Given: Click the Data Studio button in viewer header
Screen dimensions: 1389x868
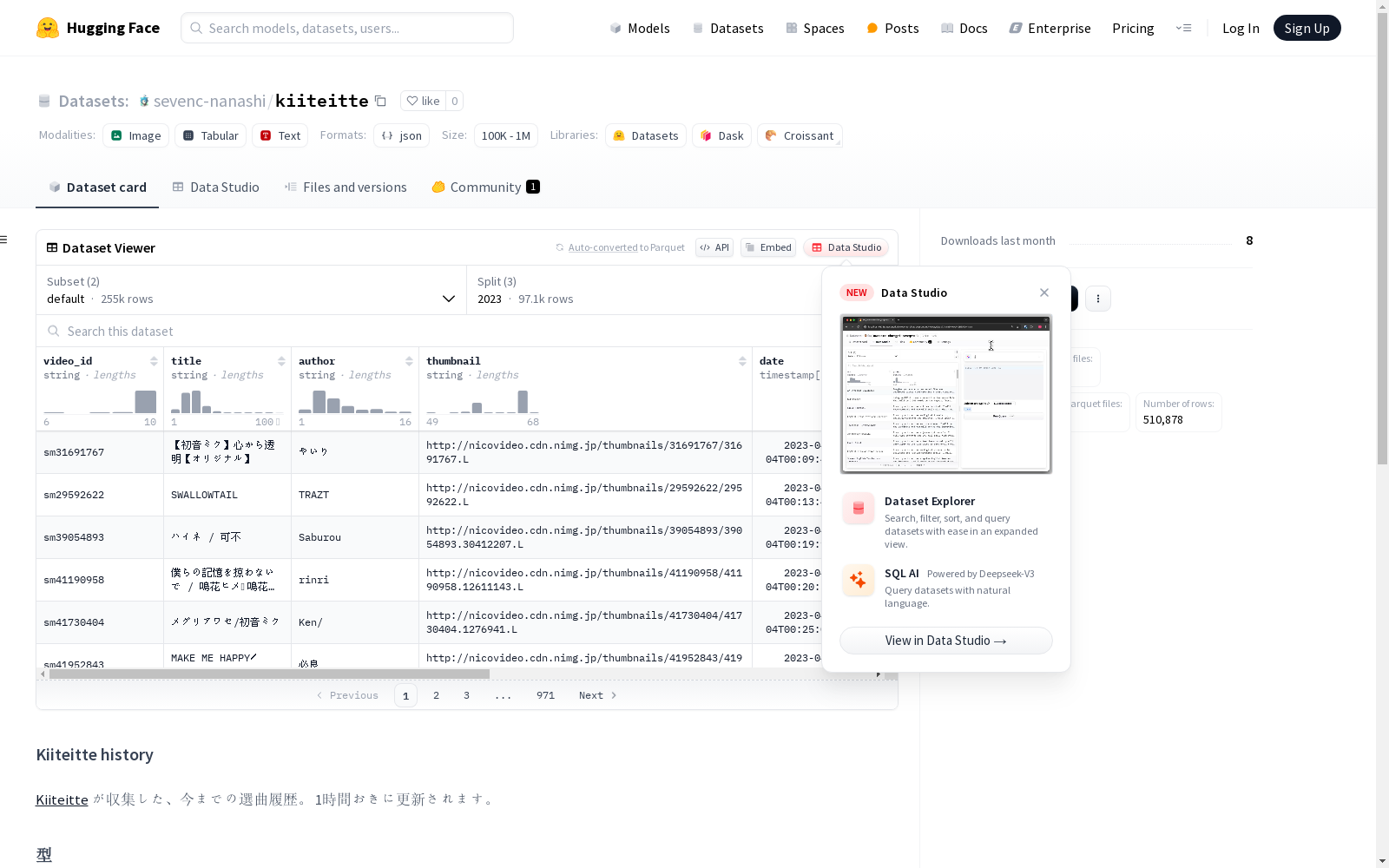Looking at the screenshot, I should pyautogui.click(x=846, y=247).
